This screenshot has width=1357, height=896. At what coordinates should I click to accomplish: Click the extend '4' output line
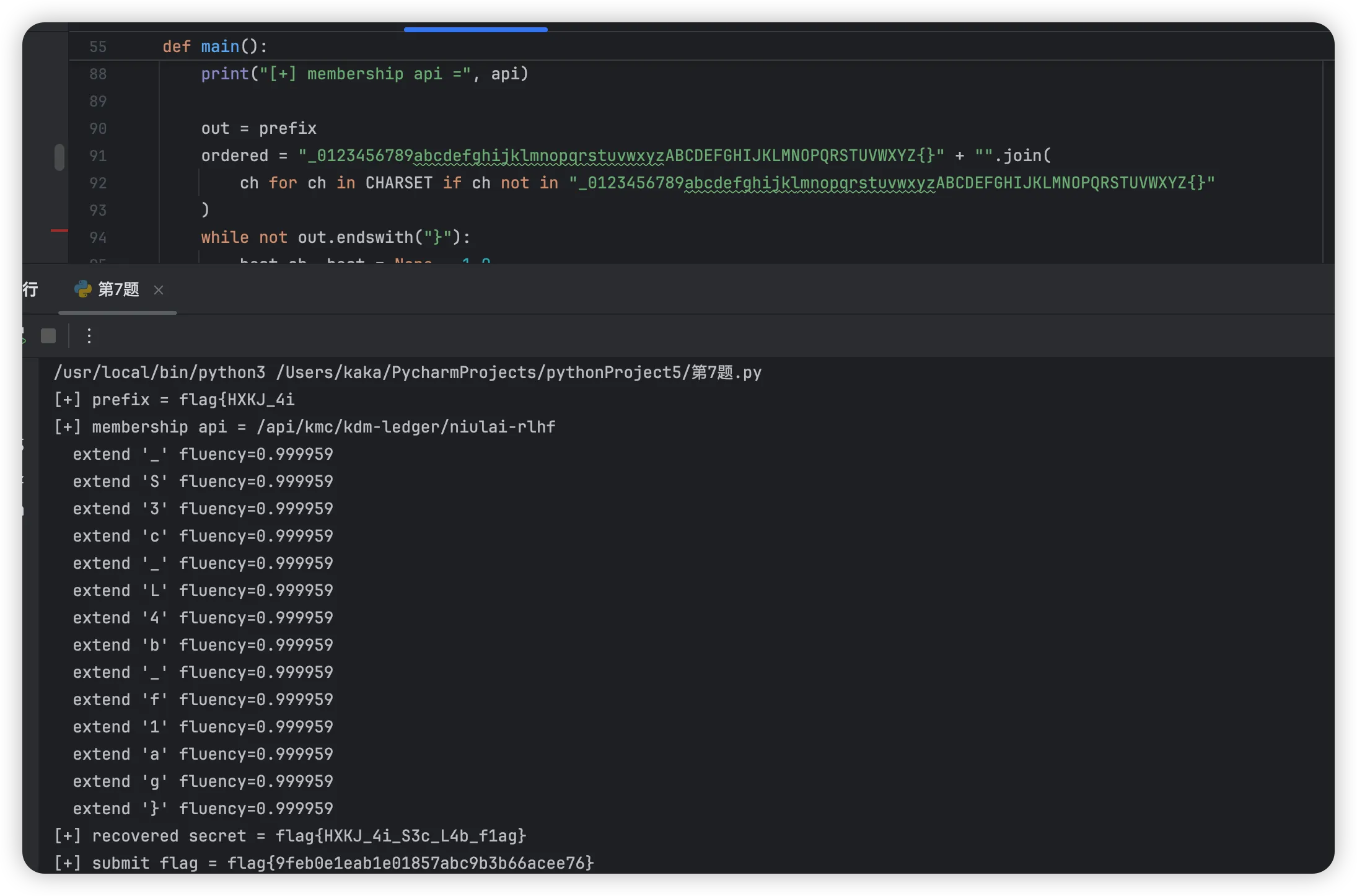(x=203, y=618)
